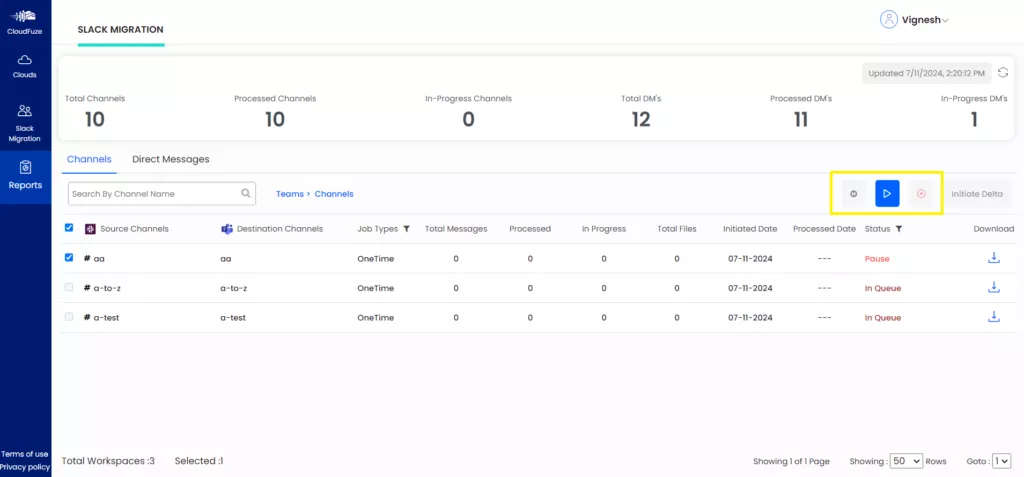
Task: Click source channel name # aa
Action: tap(94, 259)
